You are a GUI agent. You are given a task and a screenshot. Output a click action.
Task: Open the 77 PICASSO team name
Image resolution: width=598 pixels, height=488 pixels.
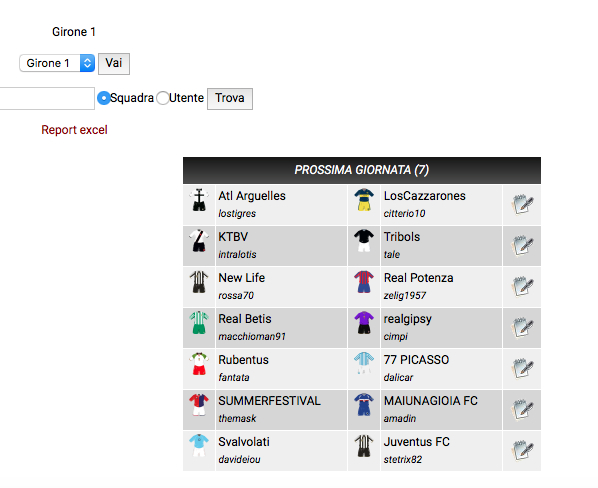(x=416, y=360)
